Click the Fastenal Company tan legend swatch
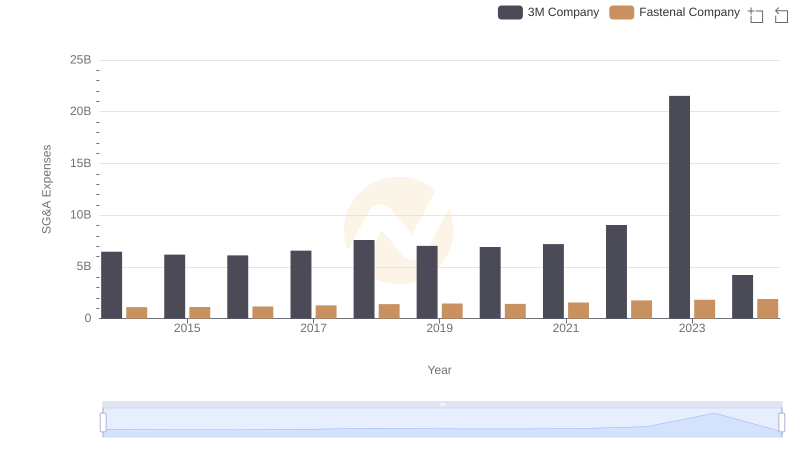800x461 pixels. click(x=621, y=12)
